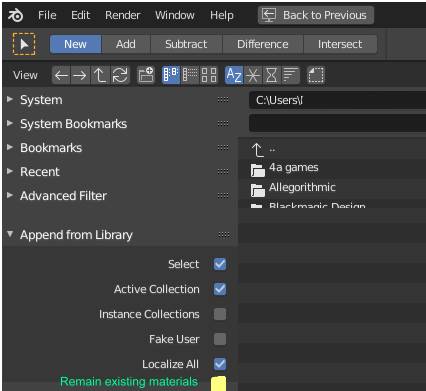Enable the Fake User checkbox
This screenshot has width=426, height=391.
pos(220,339)
